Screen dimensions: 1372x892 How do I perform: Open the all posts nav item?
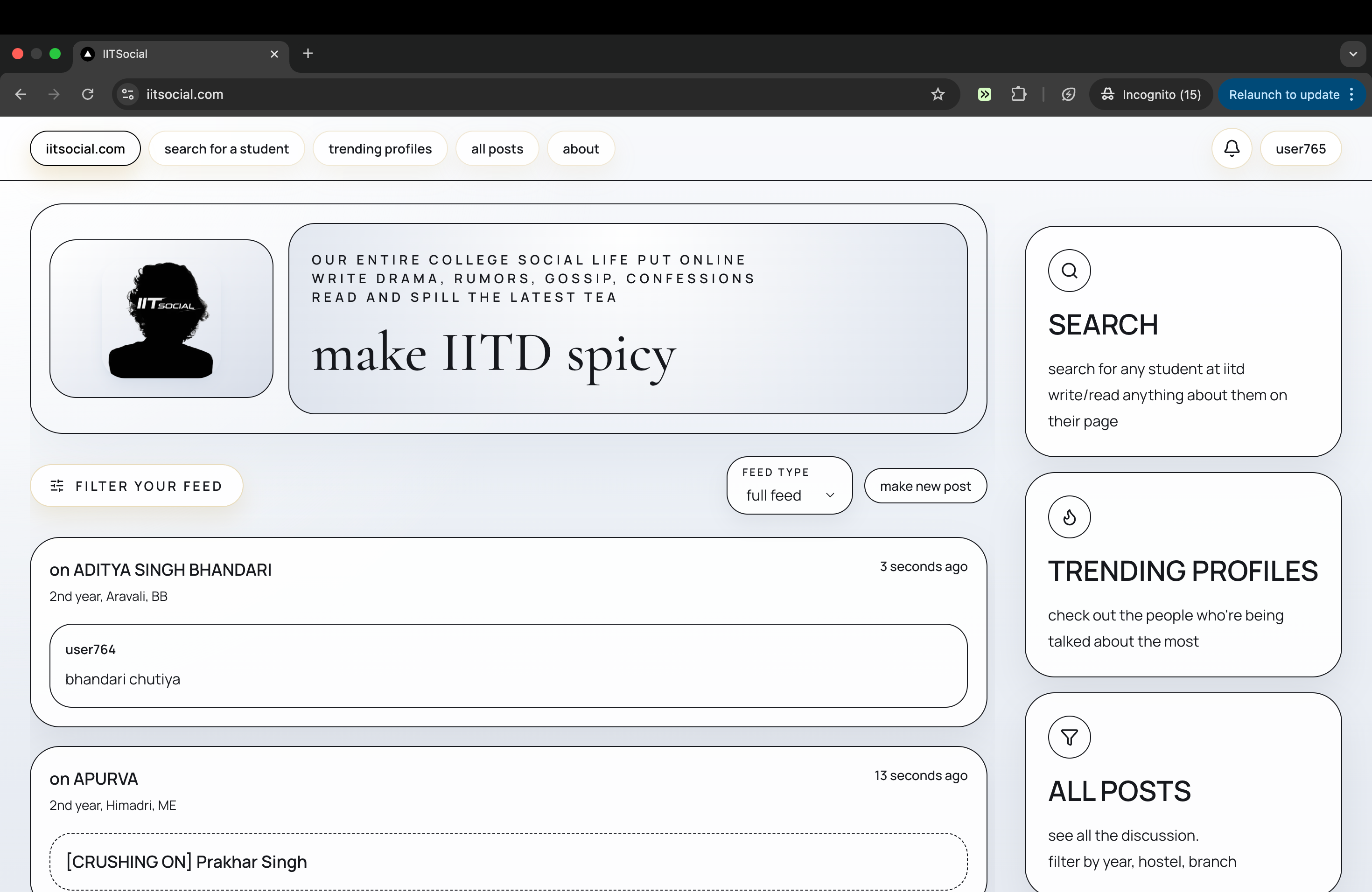pos(497,149)
